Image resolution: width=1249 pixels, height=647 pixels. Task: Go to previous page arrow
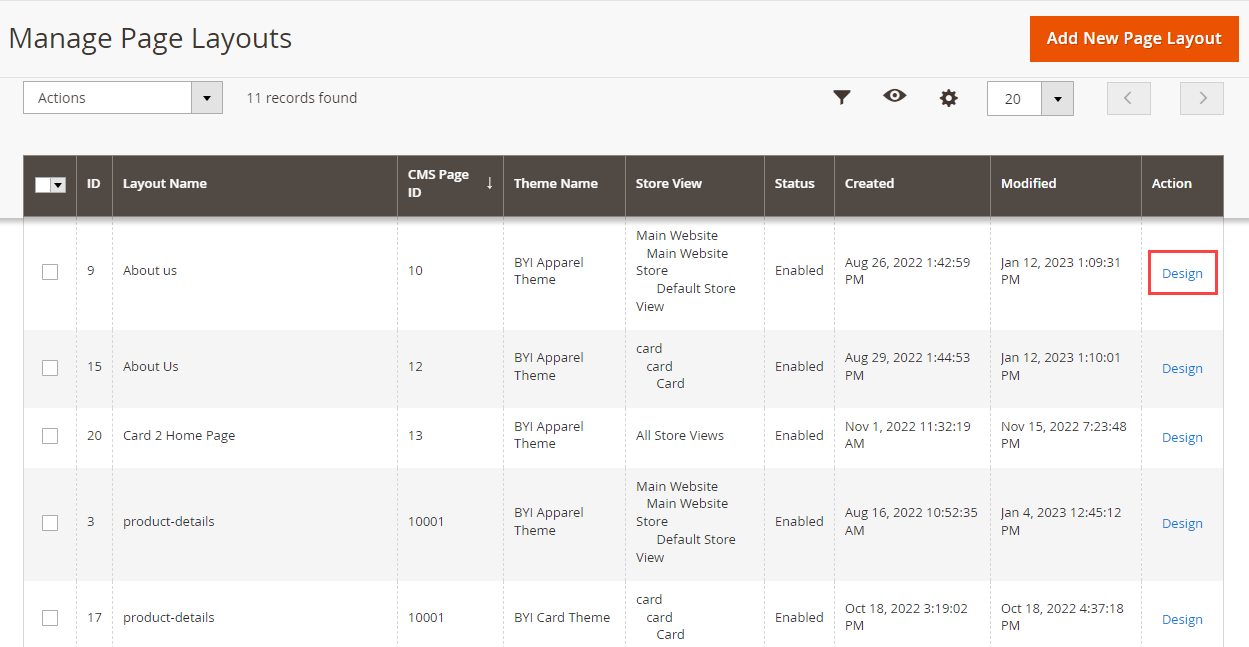tap(1128, 98)
